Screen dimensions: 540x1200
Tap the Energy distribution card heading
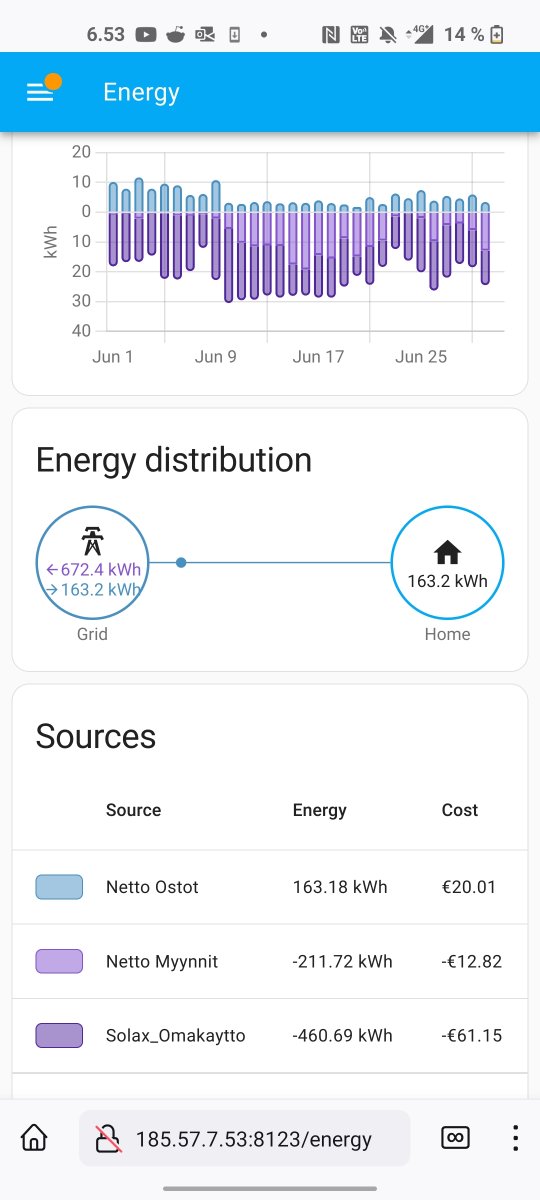click(x=174, y=460)
